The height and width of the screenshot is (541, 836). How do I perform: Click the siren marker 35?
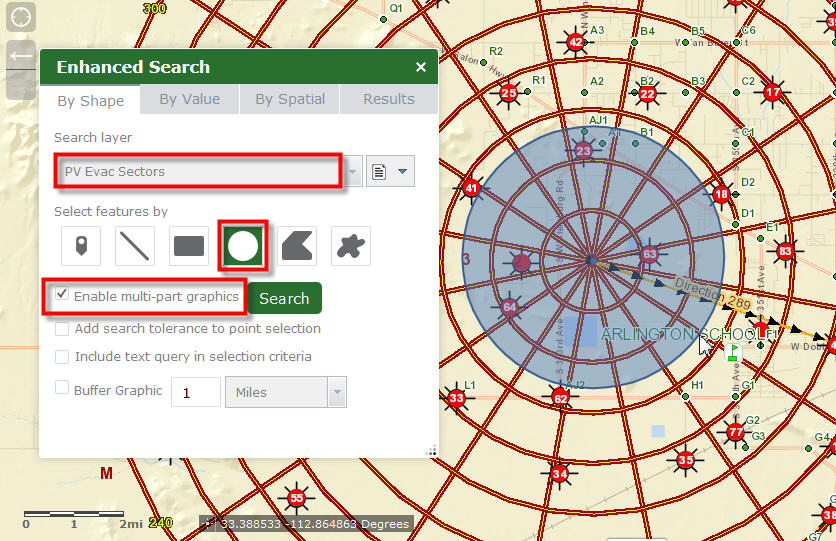tap(686, 459)
